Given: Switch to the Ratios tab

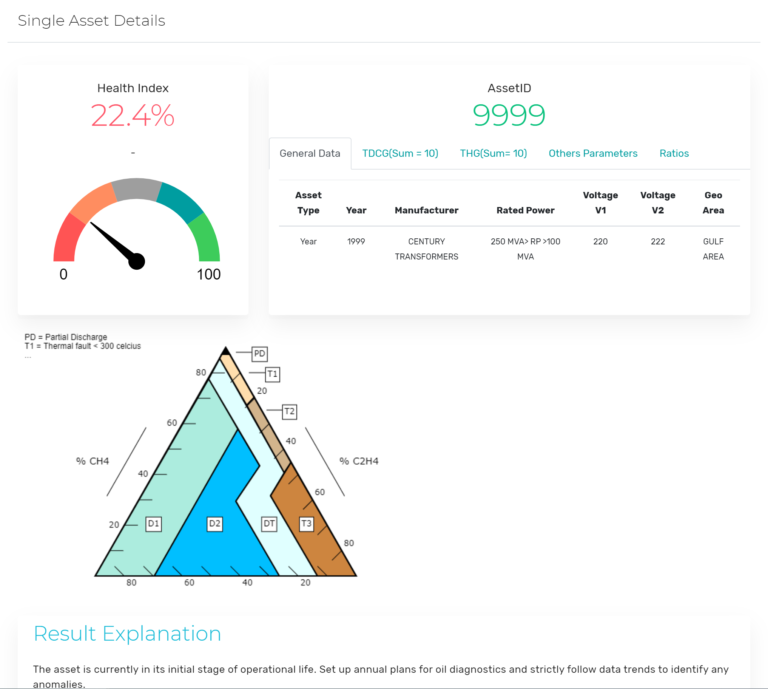Looking at the screenshot, I should point(674,153).
